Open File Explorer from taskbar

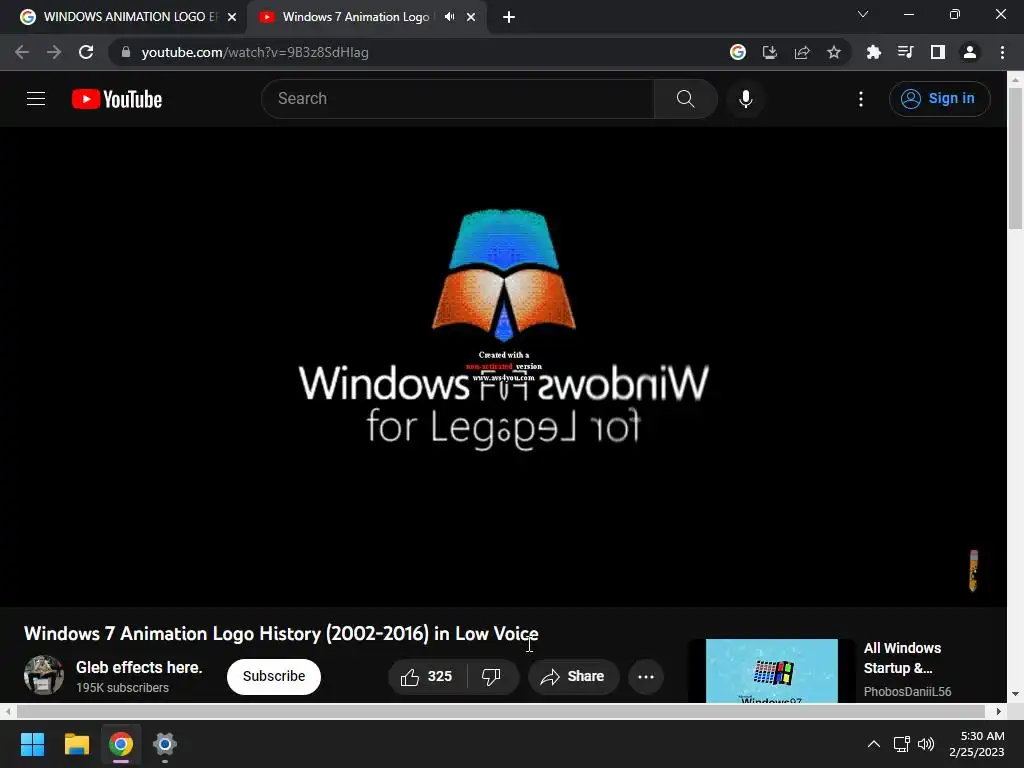click(76, 744)
